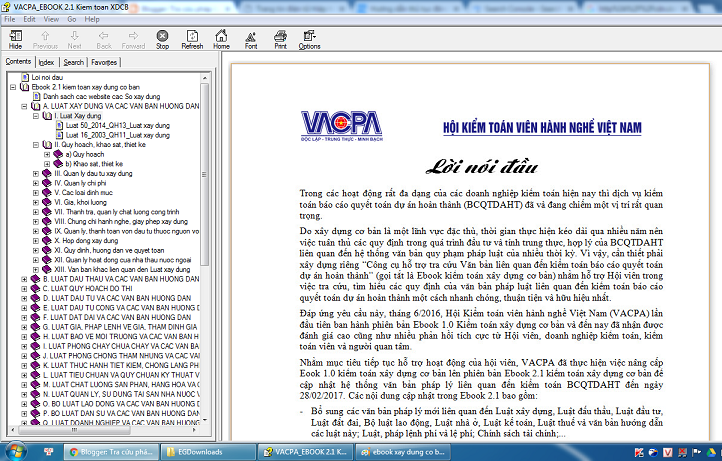Switch to the Search tab
722x461 pixels.
click(x=74, y=62)
